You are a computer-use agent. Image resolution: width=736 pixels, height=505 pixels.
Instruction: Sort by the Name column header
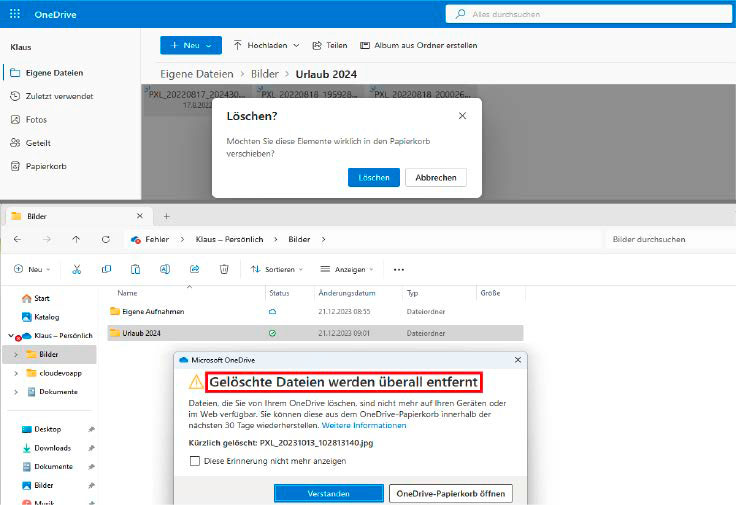click(x=127, y=293)
